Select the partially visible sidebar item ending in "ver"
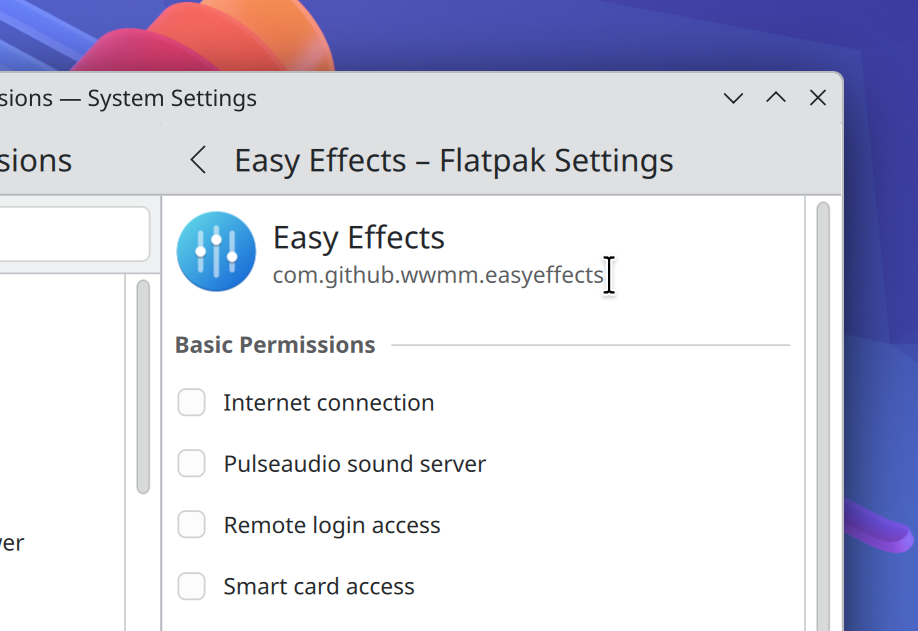This screenshot has width=918, height=631. pos(12,543)
